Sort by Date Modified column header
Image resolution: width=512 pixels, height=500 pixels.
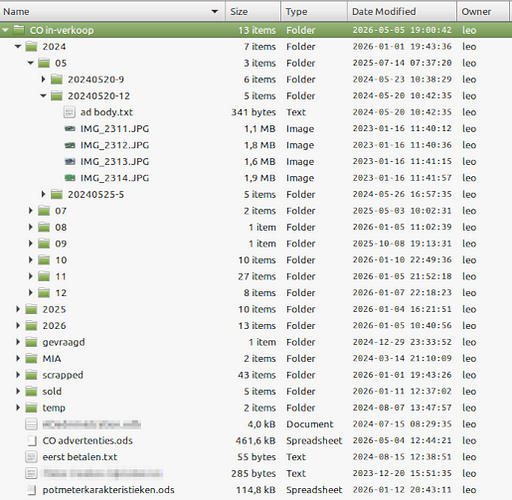coord(402,12)
